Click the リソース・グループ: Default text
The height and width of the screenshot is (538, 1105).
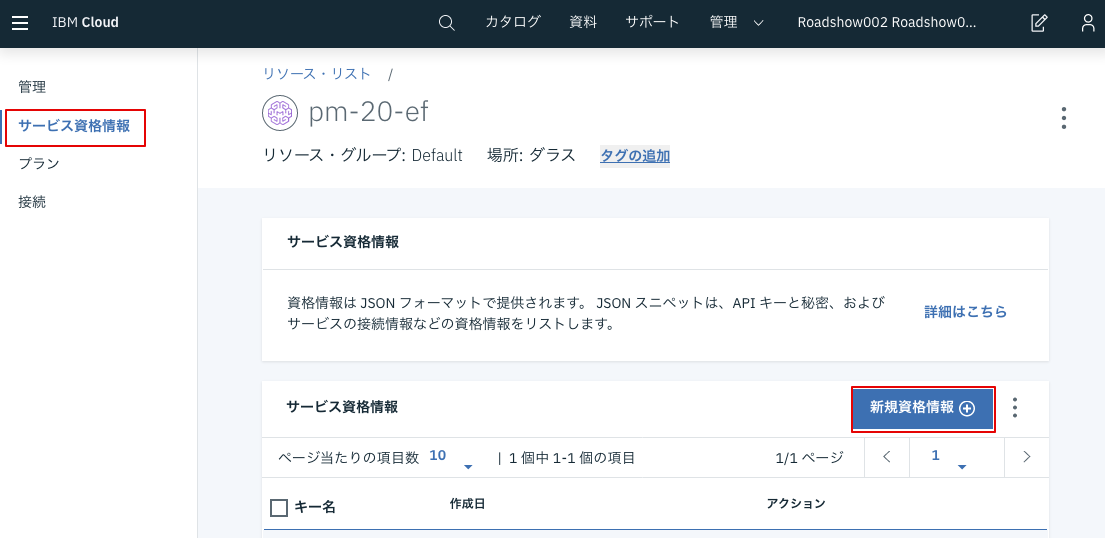pyautogui.click(x=363, y=155)
